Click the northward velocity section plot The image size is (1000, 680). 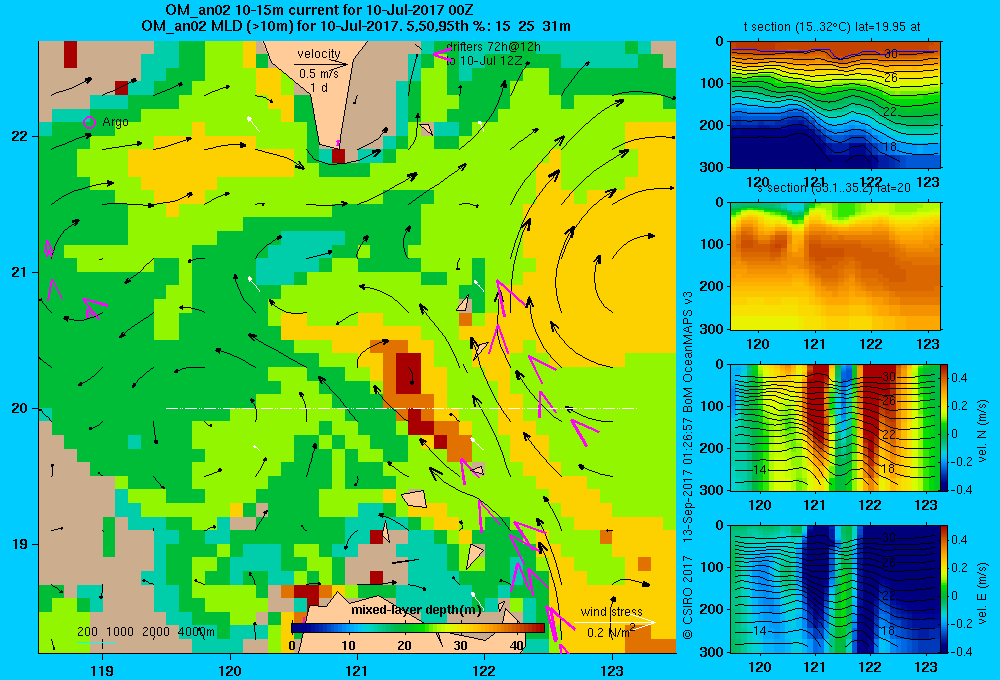835,427
